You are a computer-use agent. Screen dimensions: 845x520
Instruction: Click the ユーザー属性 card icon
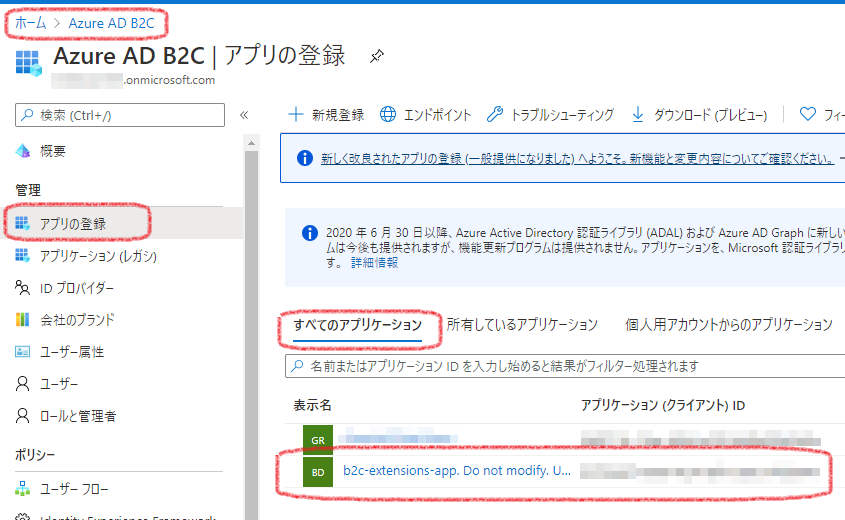pos(23,352)
